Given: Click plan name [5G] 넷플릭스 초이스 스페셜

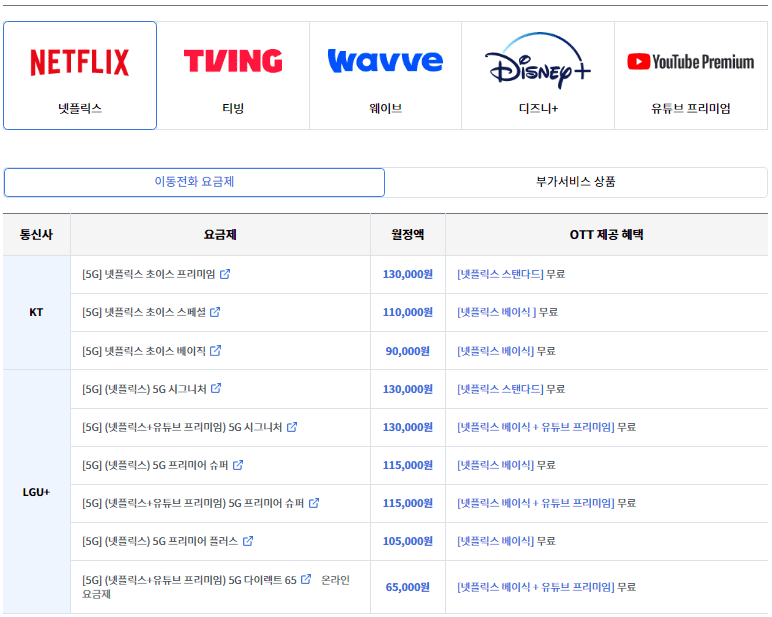Looking at the screenshot, I should [144, 312].
